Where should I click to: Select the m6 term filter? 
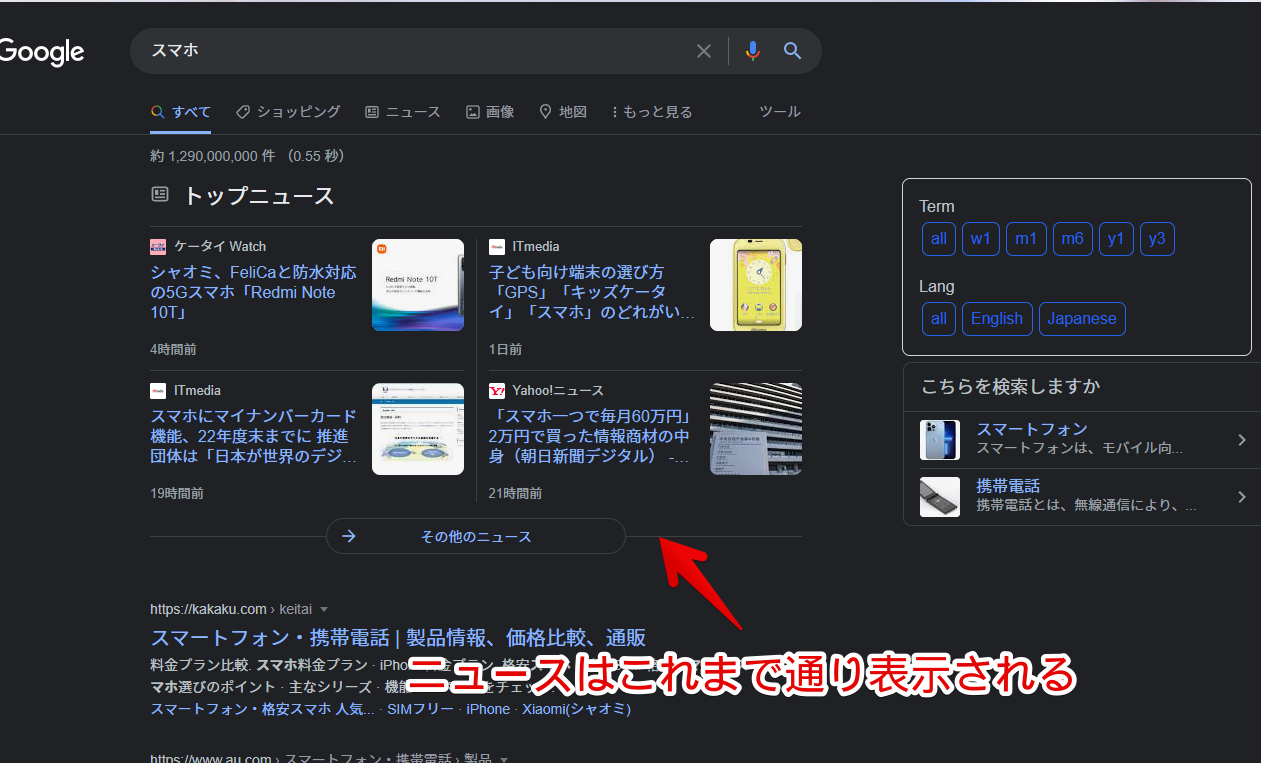click(x=1073, y=239)
